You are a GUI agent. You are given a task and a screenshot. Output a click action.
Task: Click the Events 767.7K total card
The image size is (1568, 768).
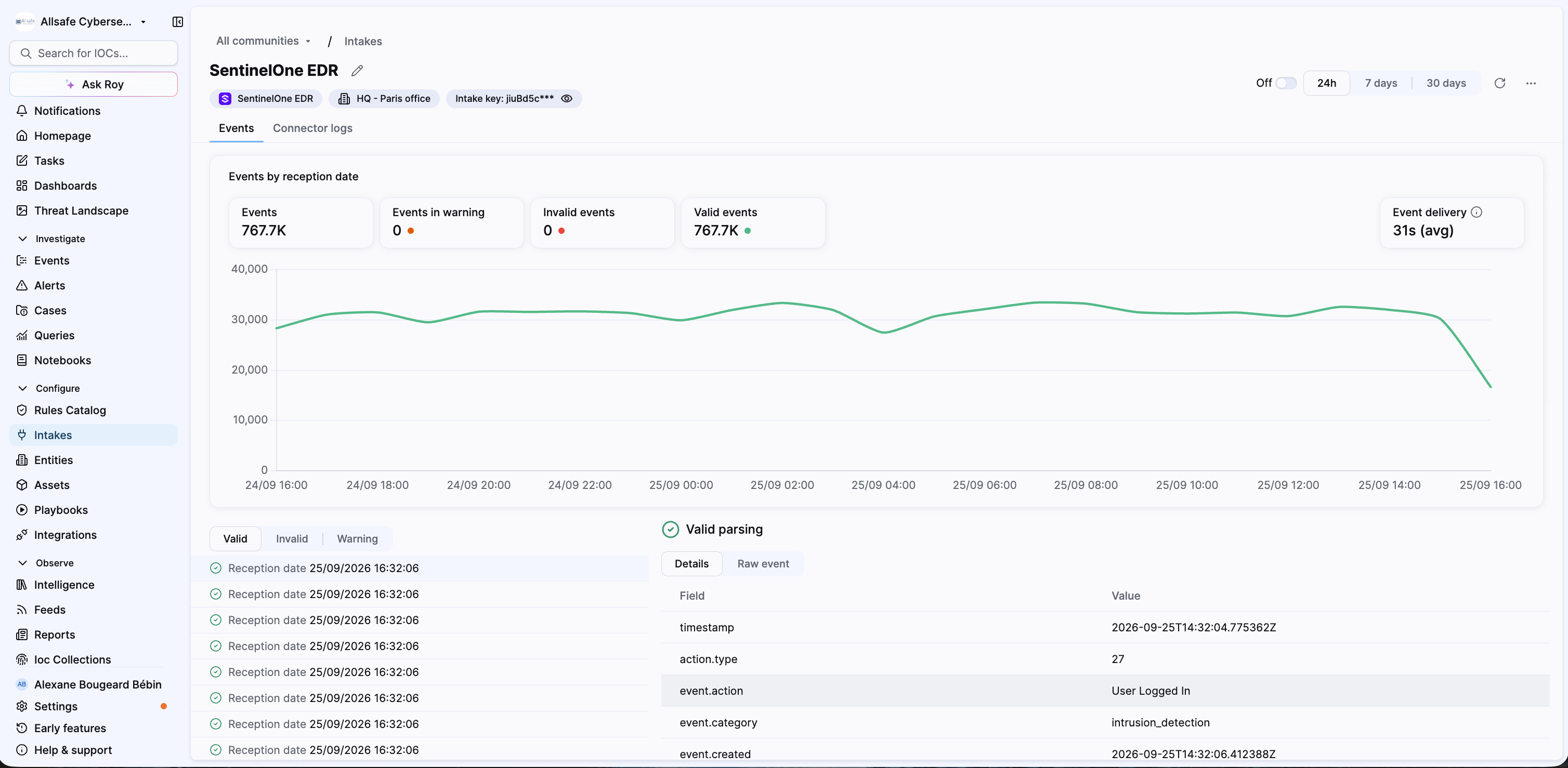[300, 223]
